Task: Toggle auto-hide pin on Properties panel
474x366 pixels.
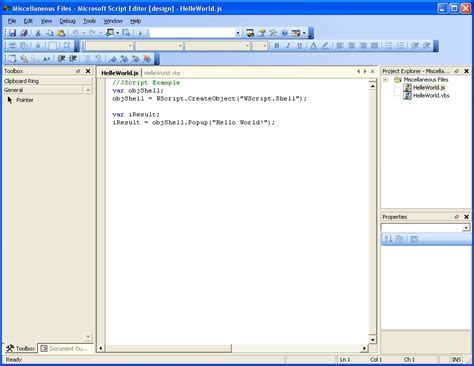Action: (457, 217)
